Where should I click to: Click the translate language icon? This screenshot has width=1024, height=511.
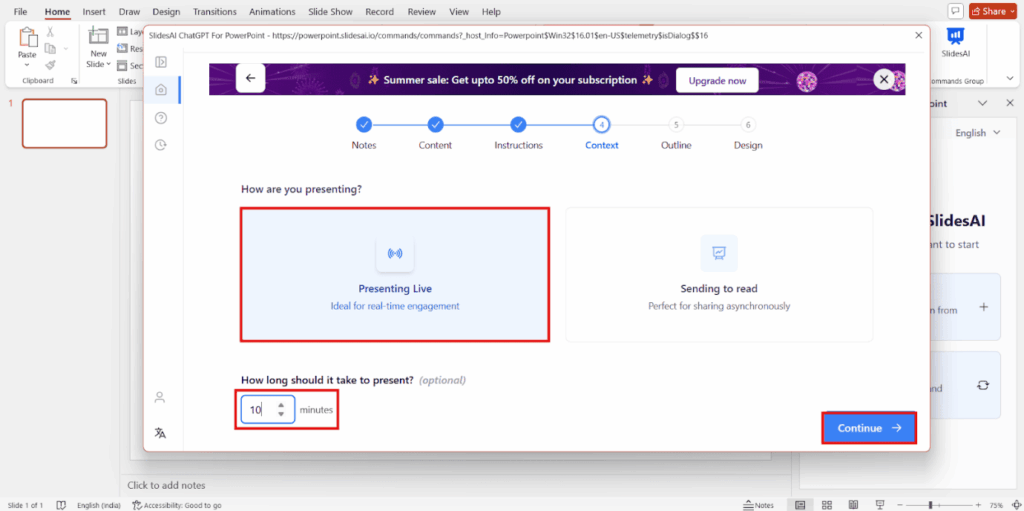[160, 433]
